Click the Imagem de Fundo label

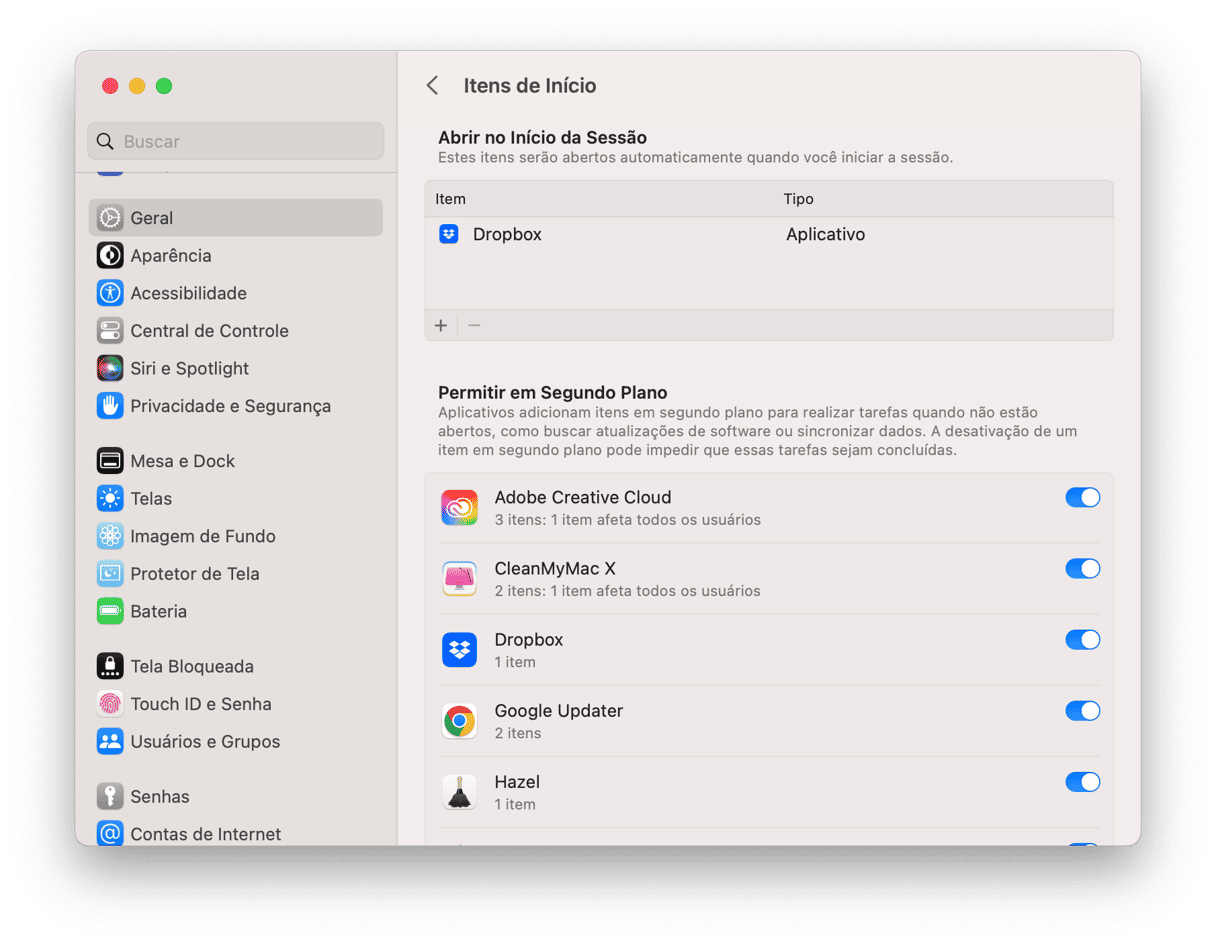coord(203,536)
